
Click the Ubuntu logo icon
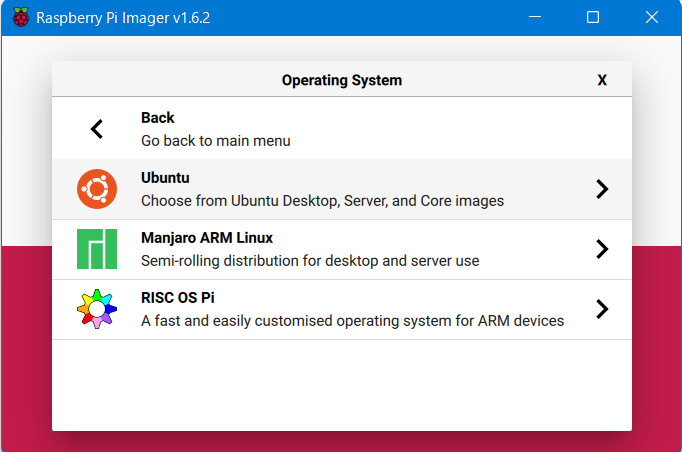point(97,189)
